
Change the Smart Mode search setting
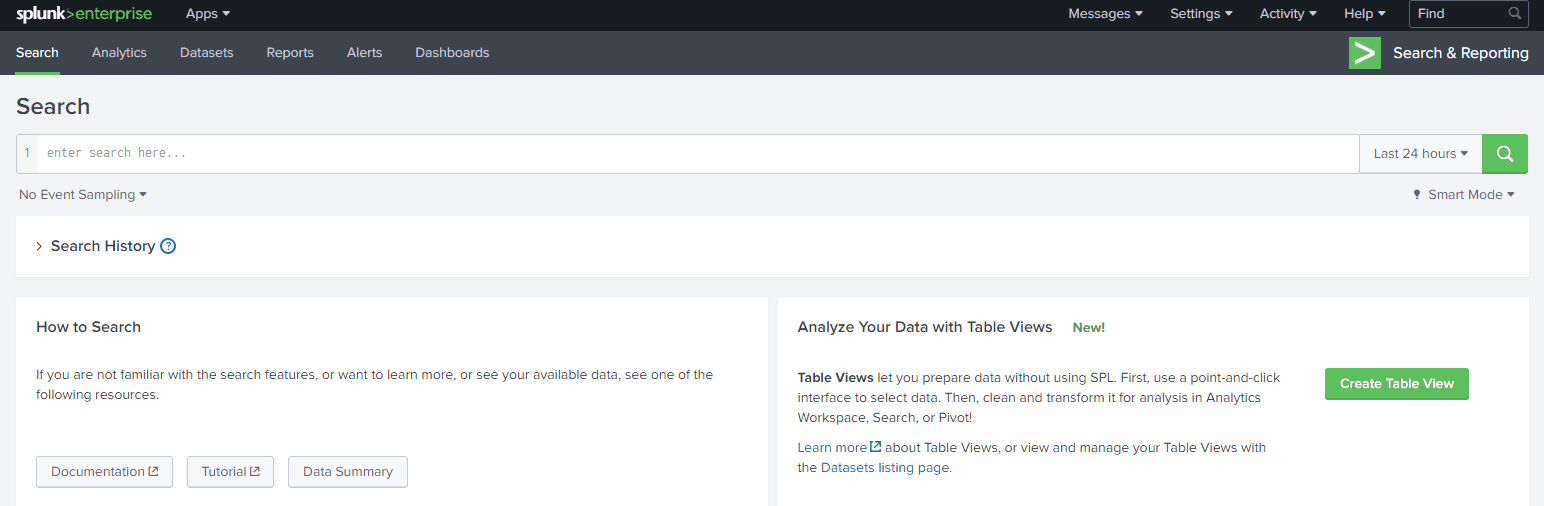(x=1463, y=195)
